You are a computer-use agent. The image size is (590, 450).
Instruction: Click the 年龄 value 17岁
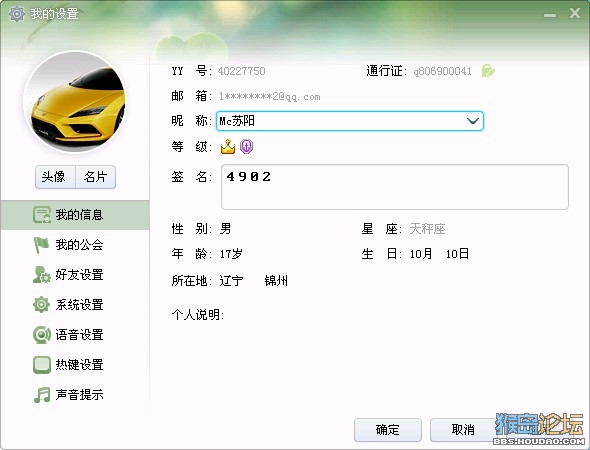point(231,254)
